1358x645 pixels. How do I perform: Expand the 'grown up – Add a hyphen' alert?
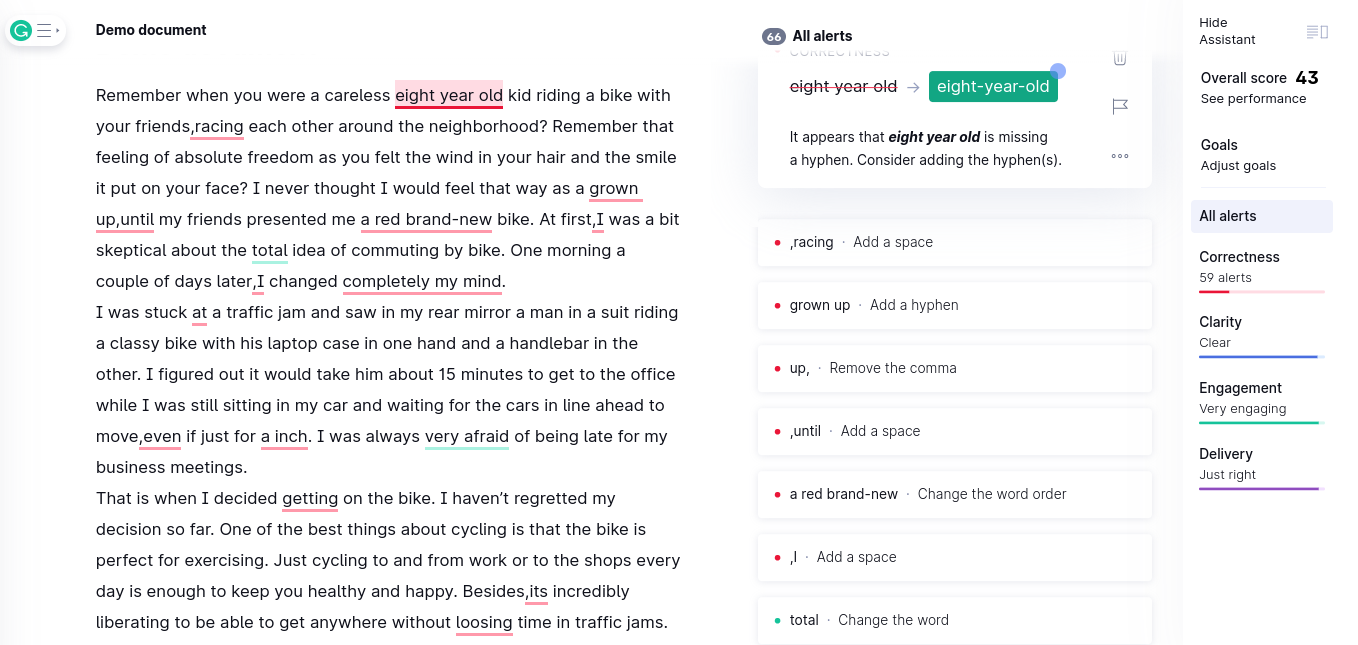(955, 305)
